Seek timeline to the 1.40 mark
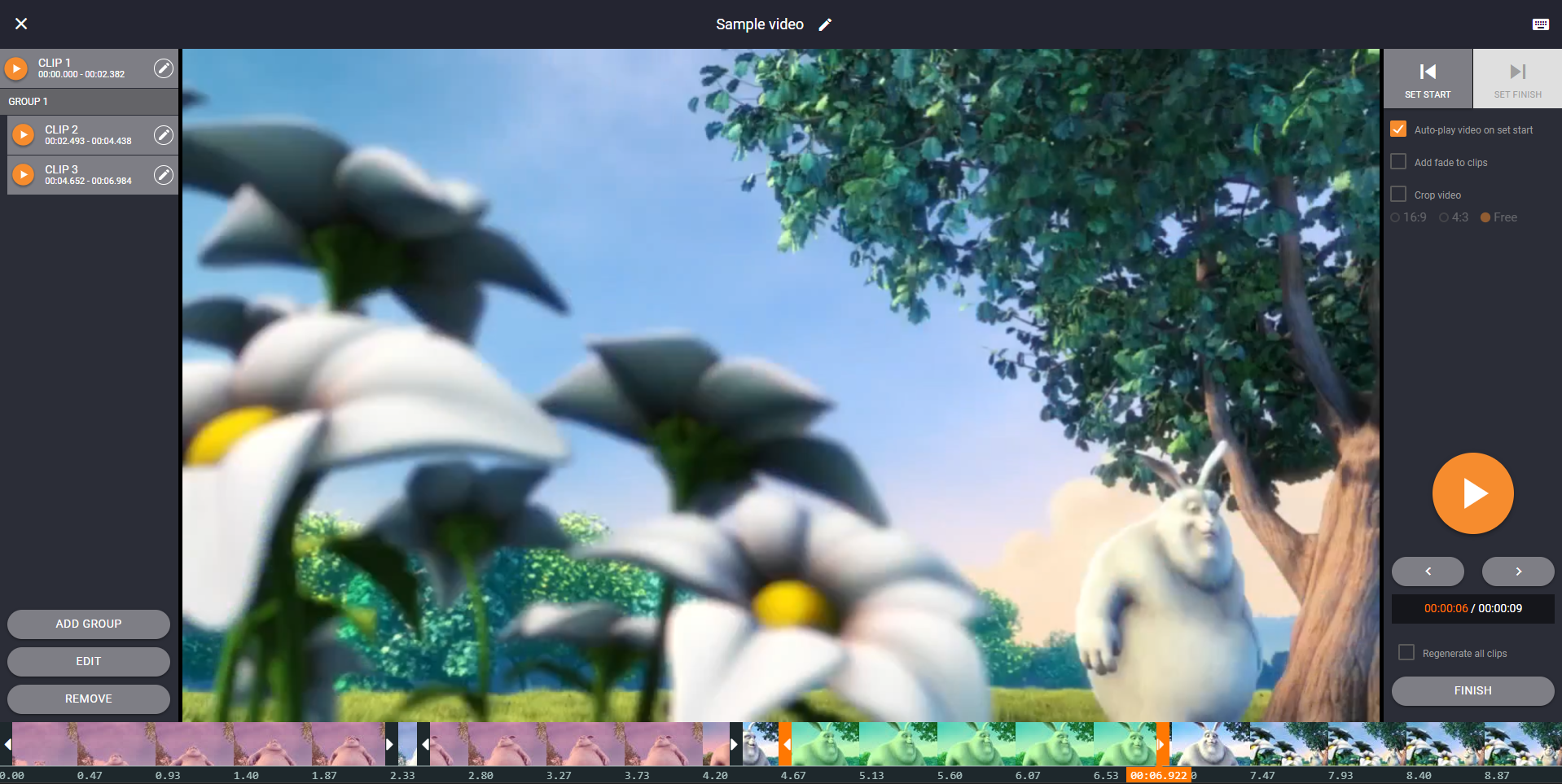The width and height of the screenshot is (1562, 784). [x=245, y=775]
